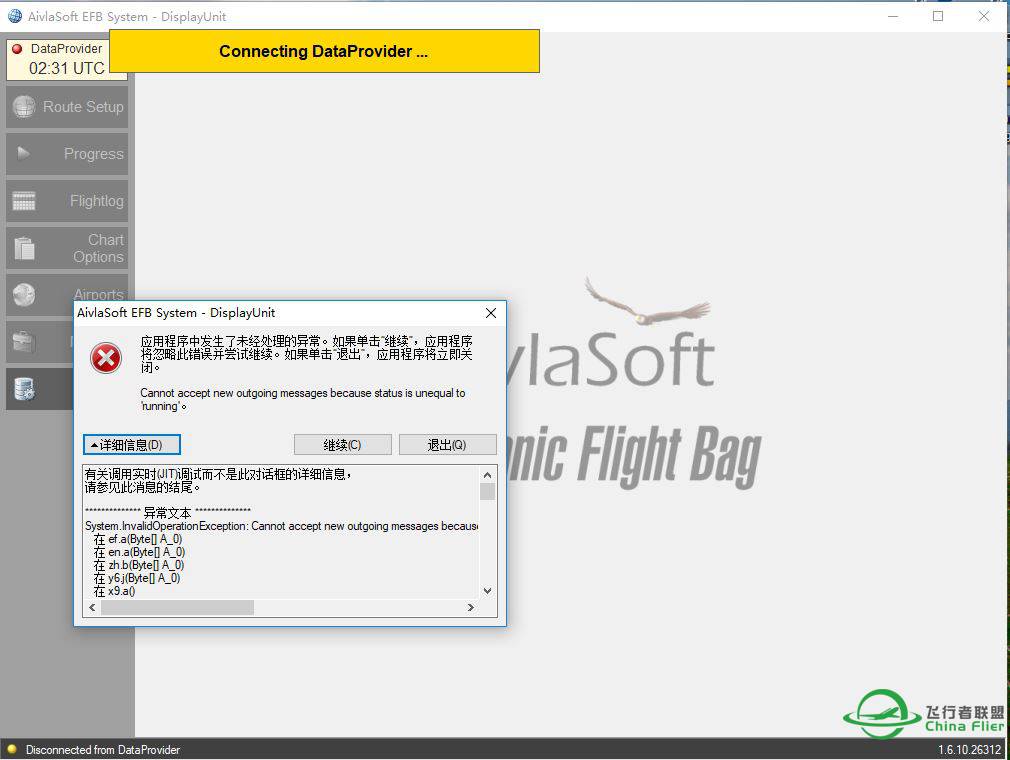Click the yellow status dot in status bar
The height and width of the screenshot is (760, 1010).
click(x=12, y=749)
